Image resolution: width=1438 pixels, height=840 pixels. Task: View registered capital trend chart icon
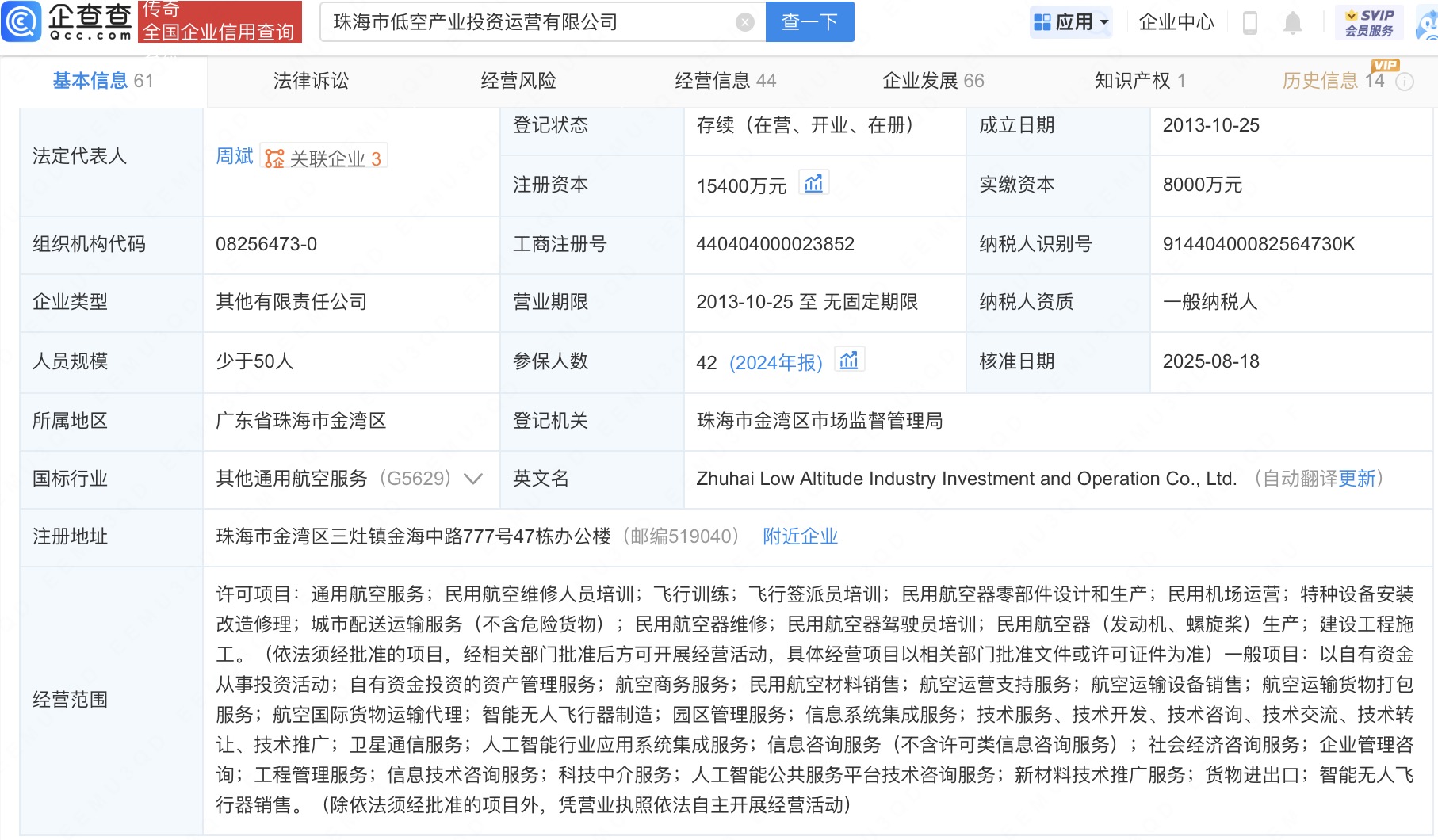tap(813, 184)
